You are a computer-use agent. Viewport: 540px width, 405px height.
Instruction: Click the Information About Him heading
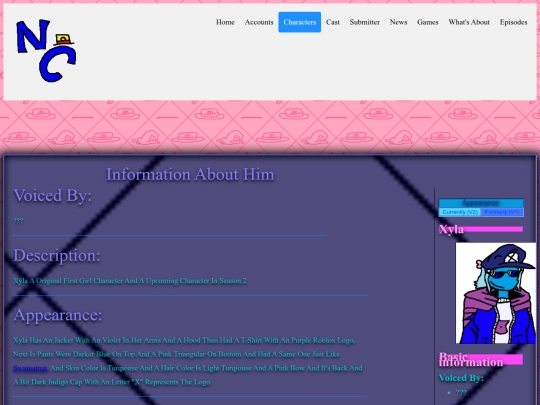[x=190, y=174]
